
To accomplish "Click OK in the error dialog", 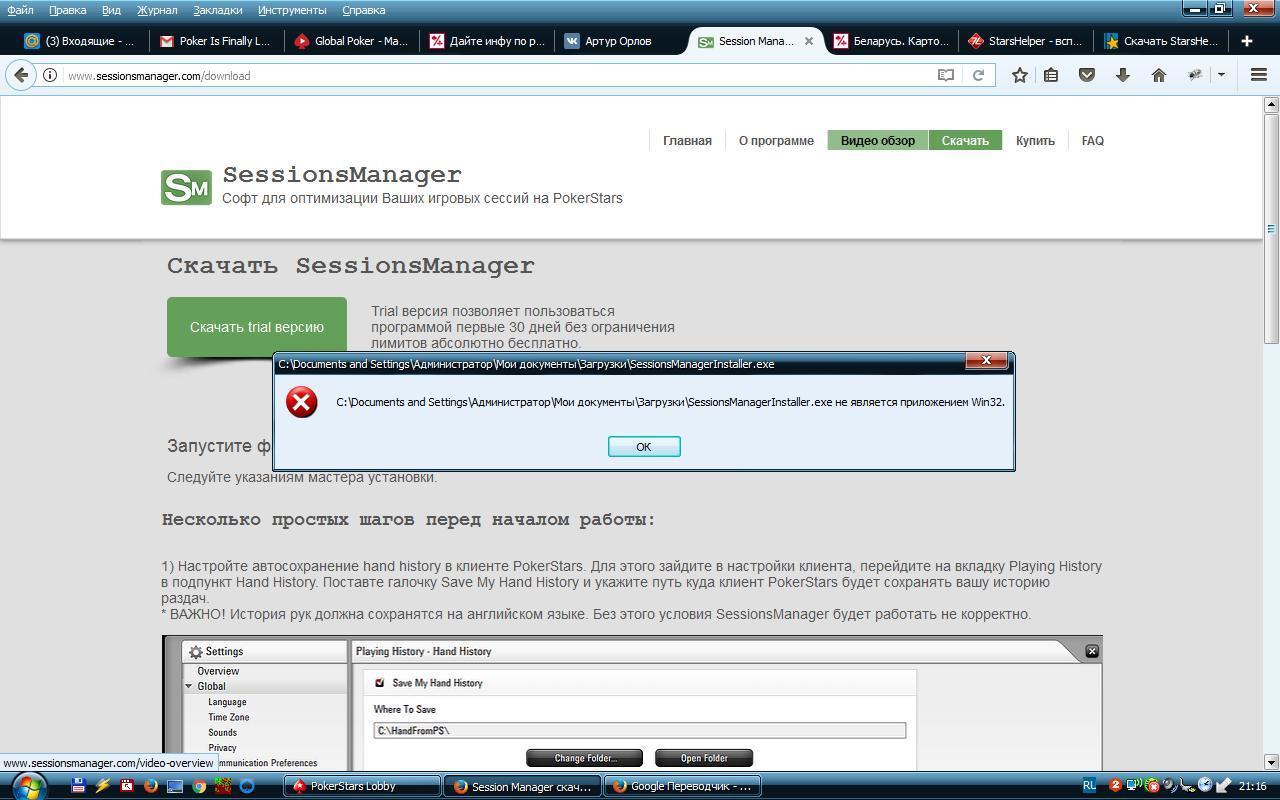I will [x=644, y=447].
